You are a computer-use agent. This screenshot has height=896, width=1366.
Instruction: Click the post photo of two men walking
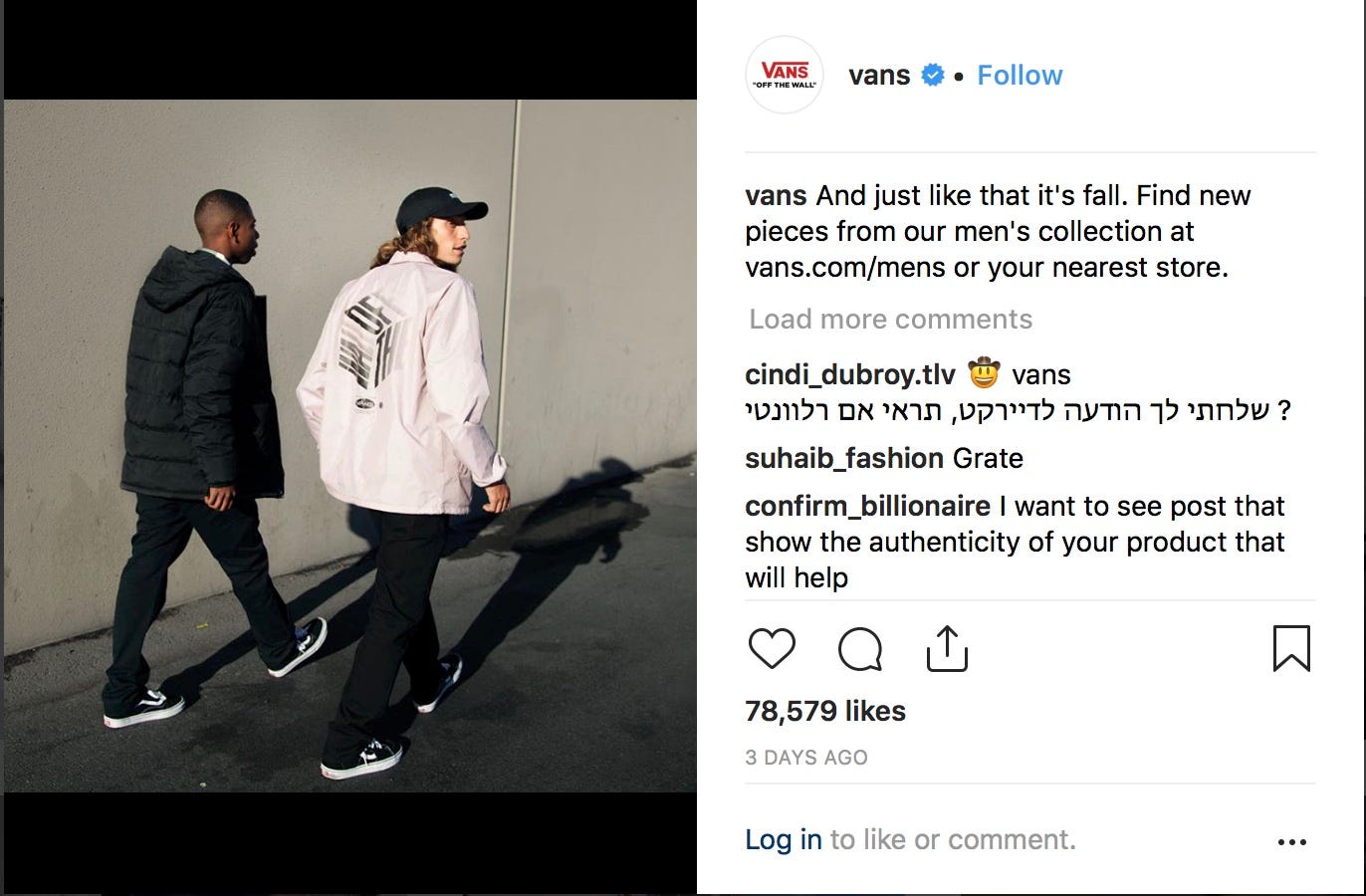(350, 446)
